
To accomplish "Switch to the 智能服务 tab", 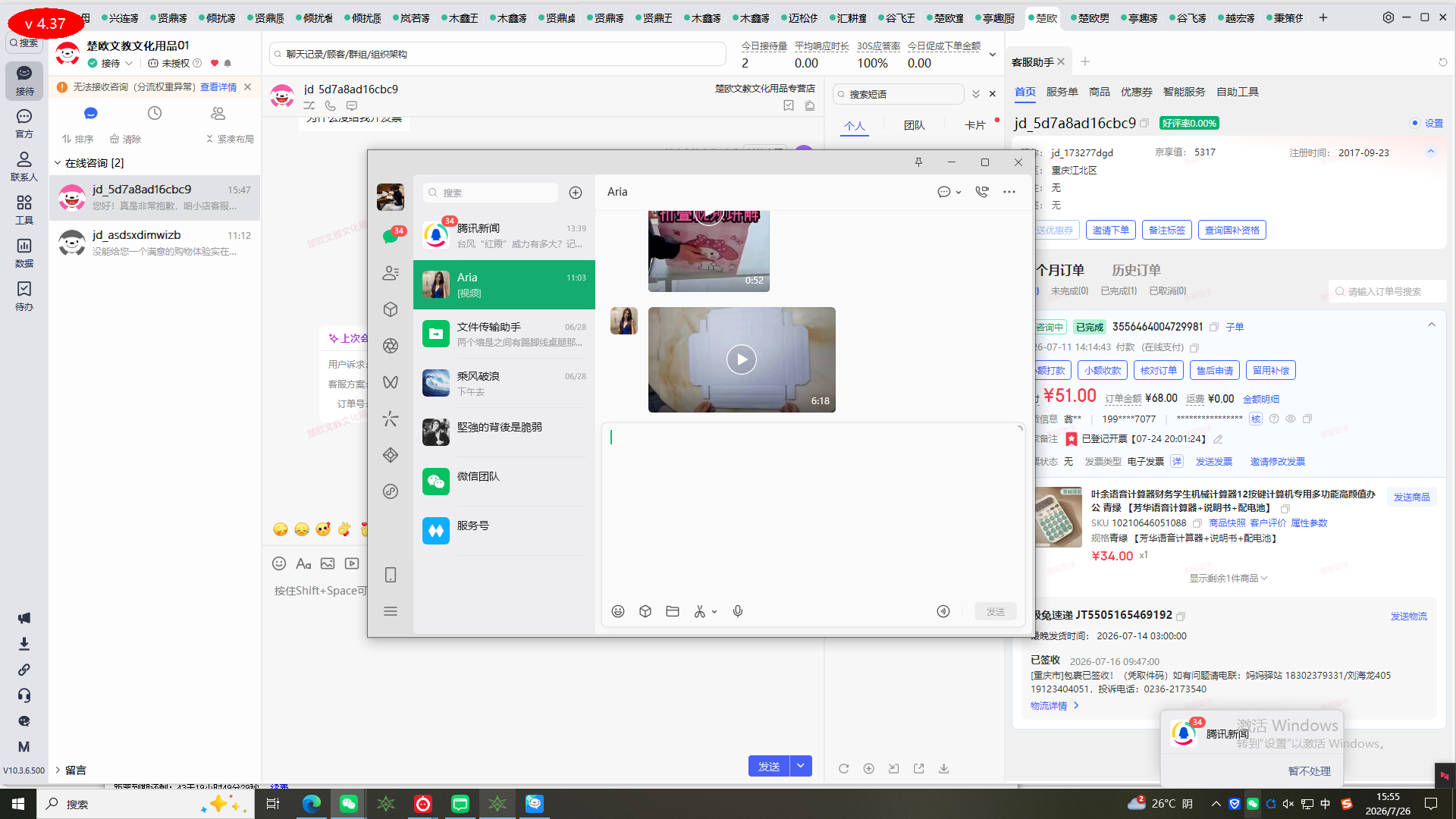I will [1184, 92].
